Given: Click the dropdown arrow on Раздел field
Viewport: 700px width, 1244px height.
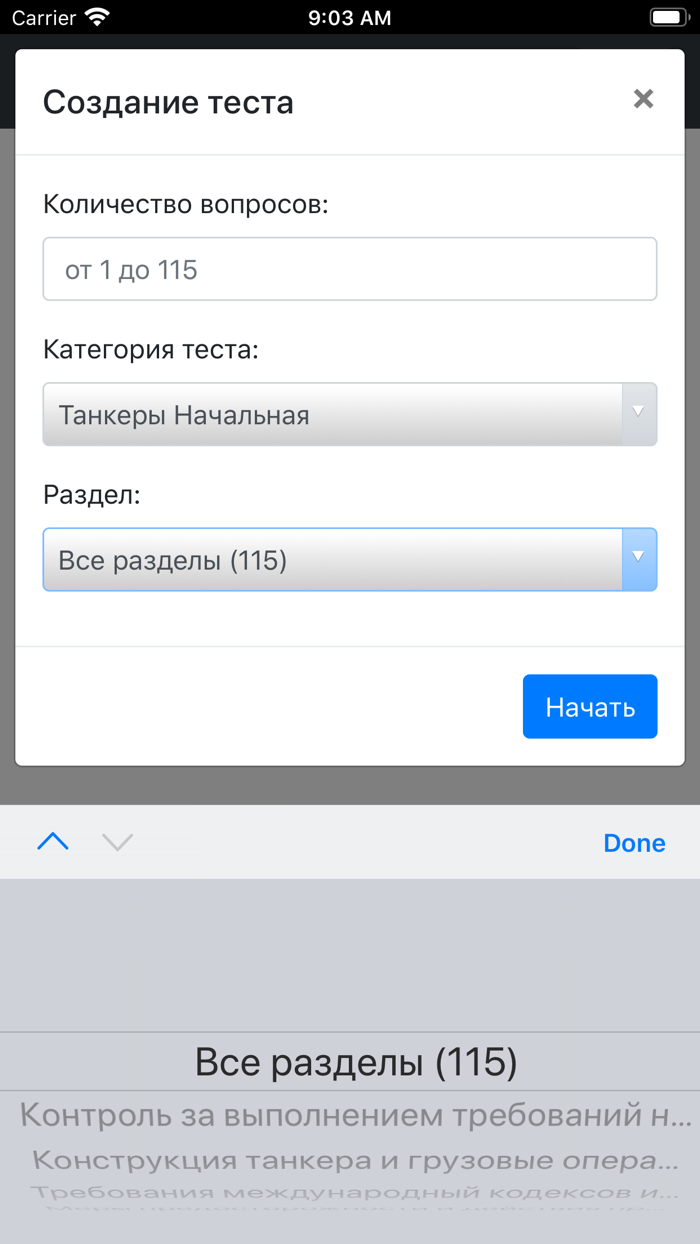Looking at the screenshot, I should (x=637, y=560).
